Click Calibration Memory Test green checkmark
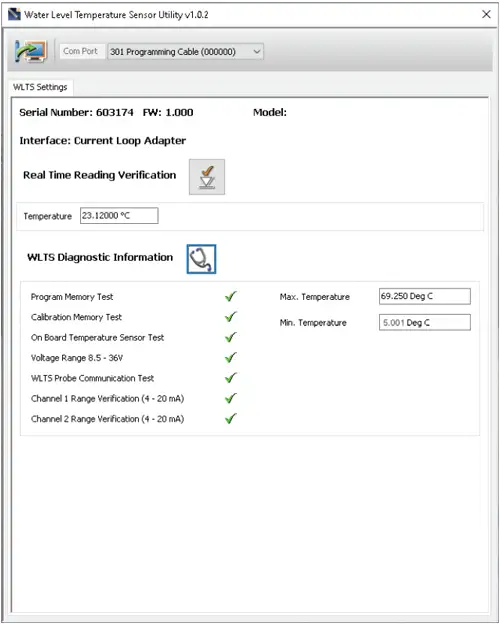This screenshot has height=624, width=500. click(230, 317)
